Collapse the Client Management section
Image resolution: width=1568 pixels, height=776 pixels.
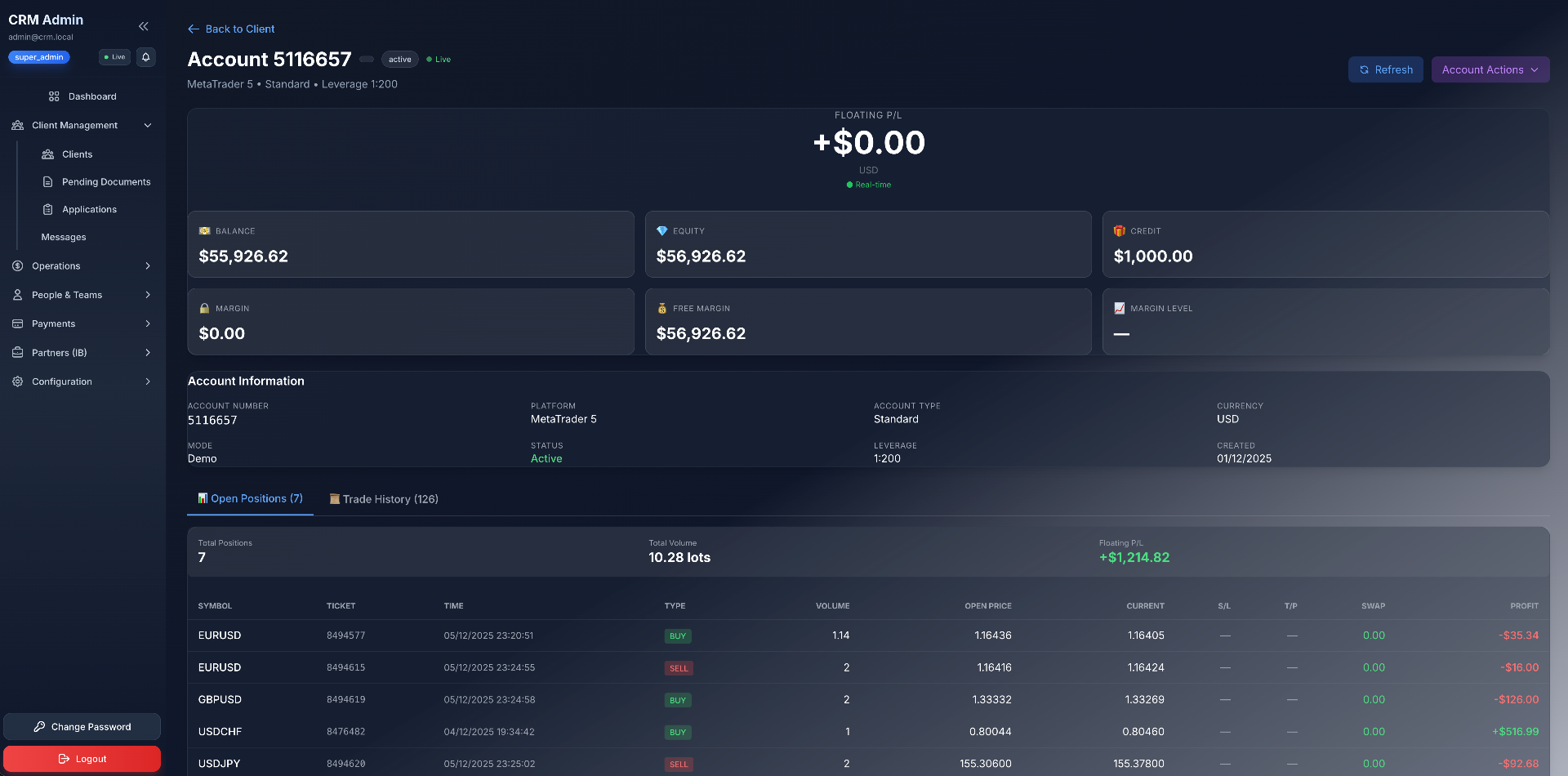148,125
